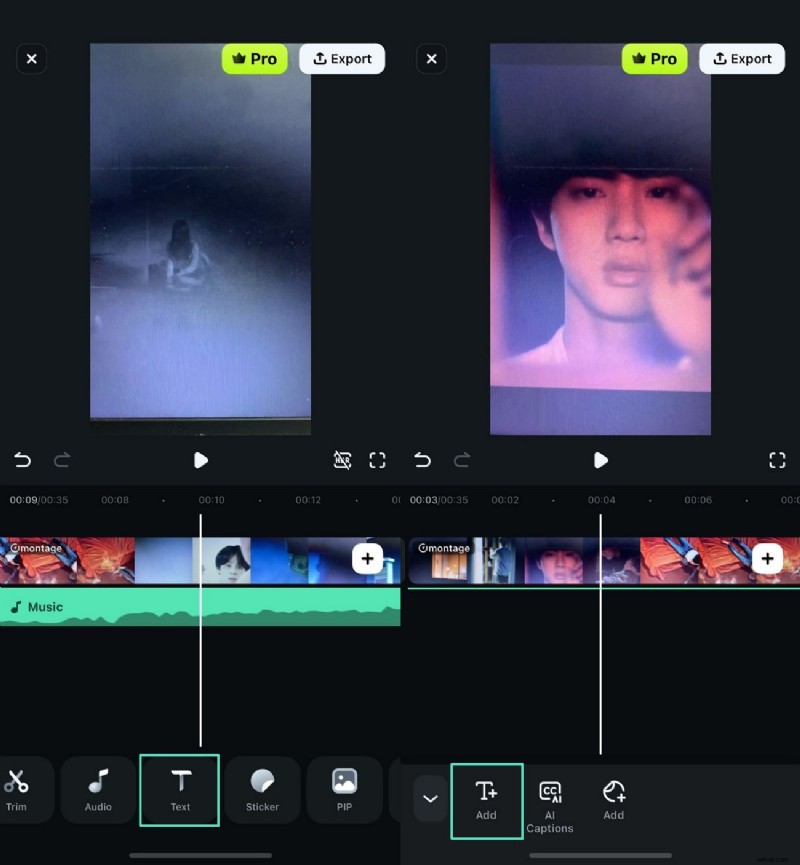This screenshot has width=800, height=865.
Task: Select the Trim tool
Action: click(x=17, y=790)
